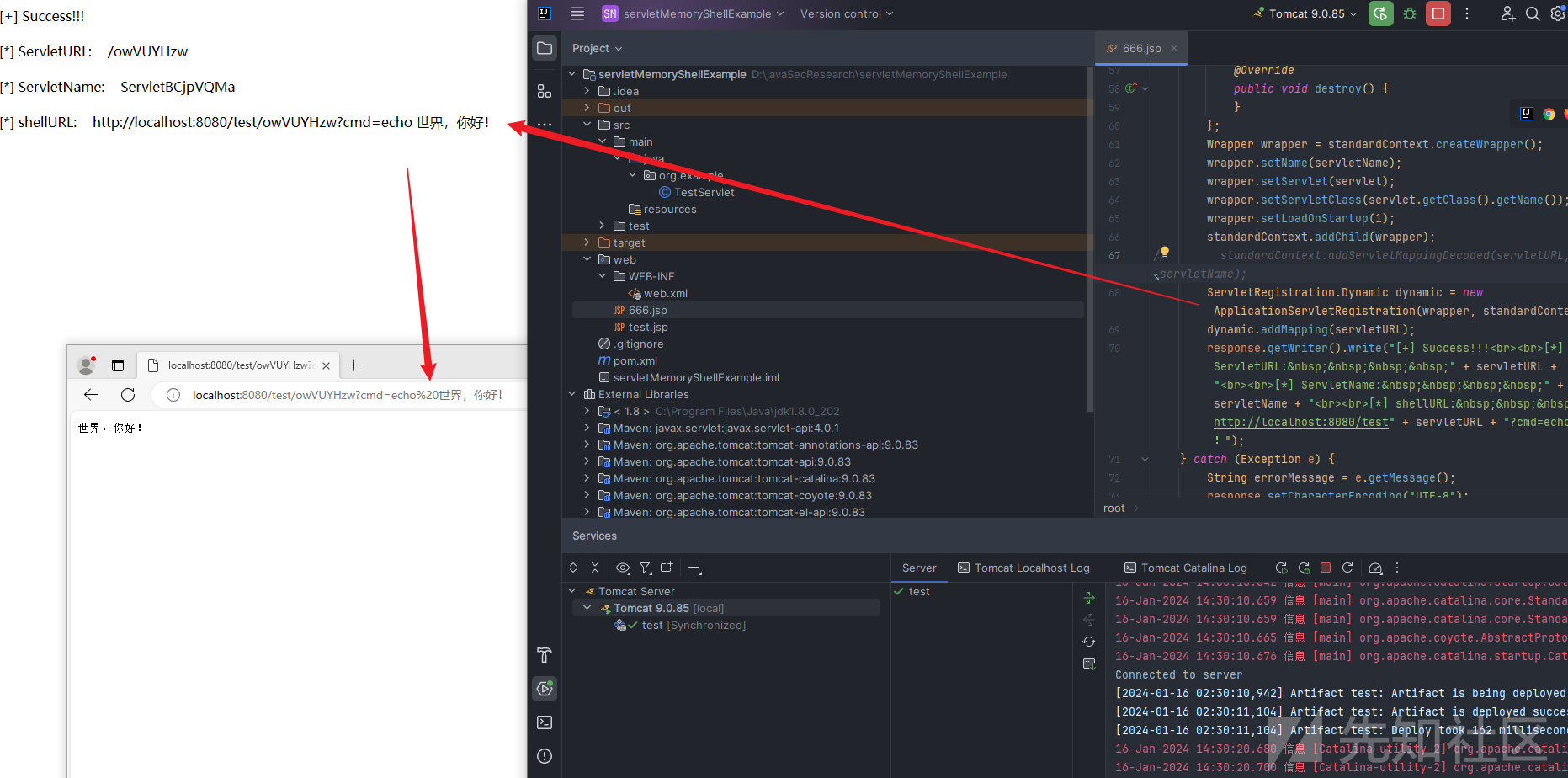This screenshot has width=1568, height=778.
Task: Open a new browser tab with plus
Action: coord(354,365)
